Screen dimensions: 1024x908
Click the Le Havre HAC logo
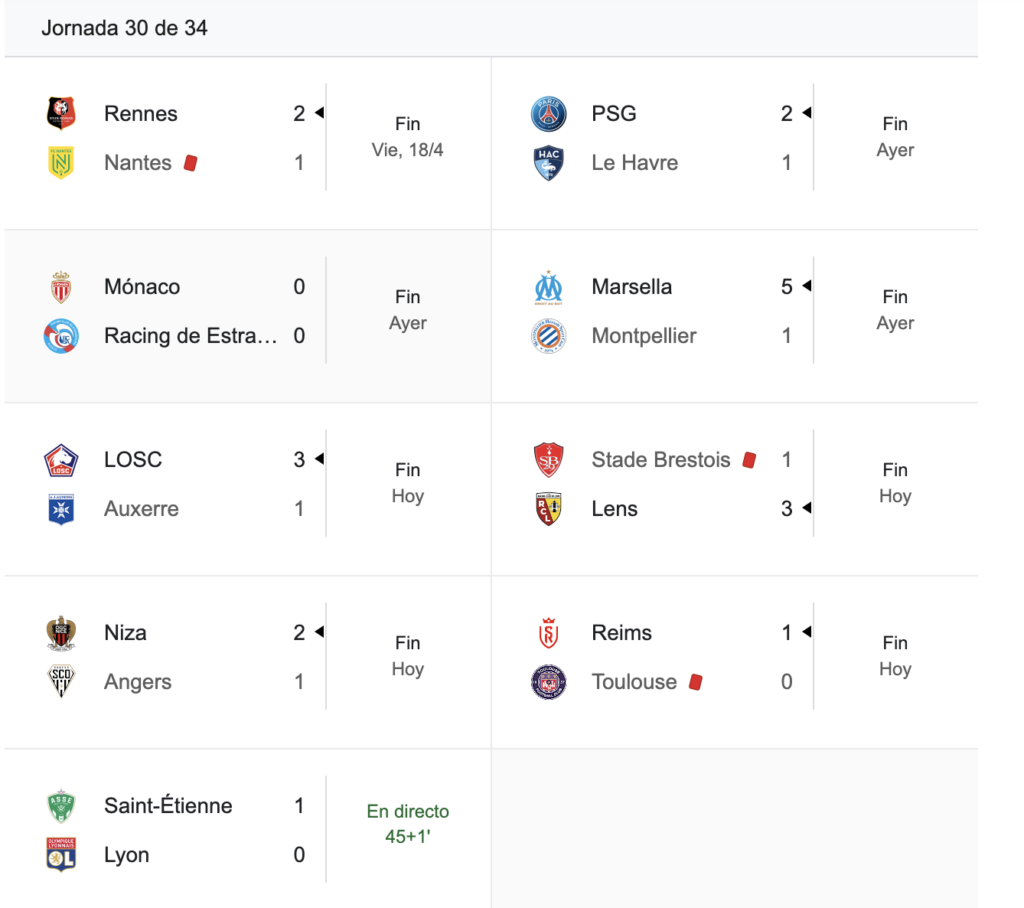549,163
